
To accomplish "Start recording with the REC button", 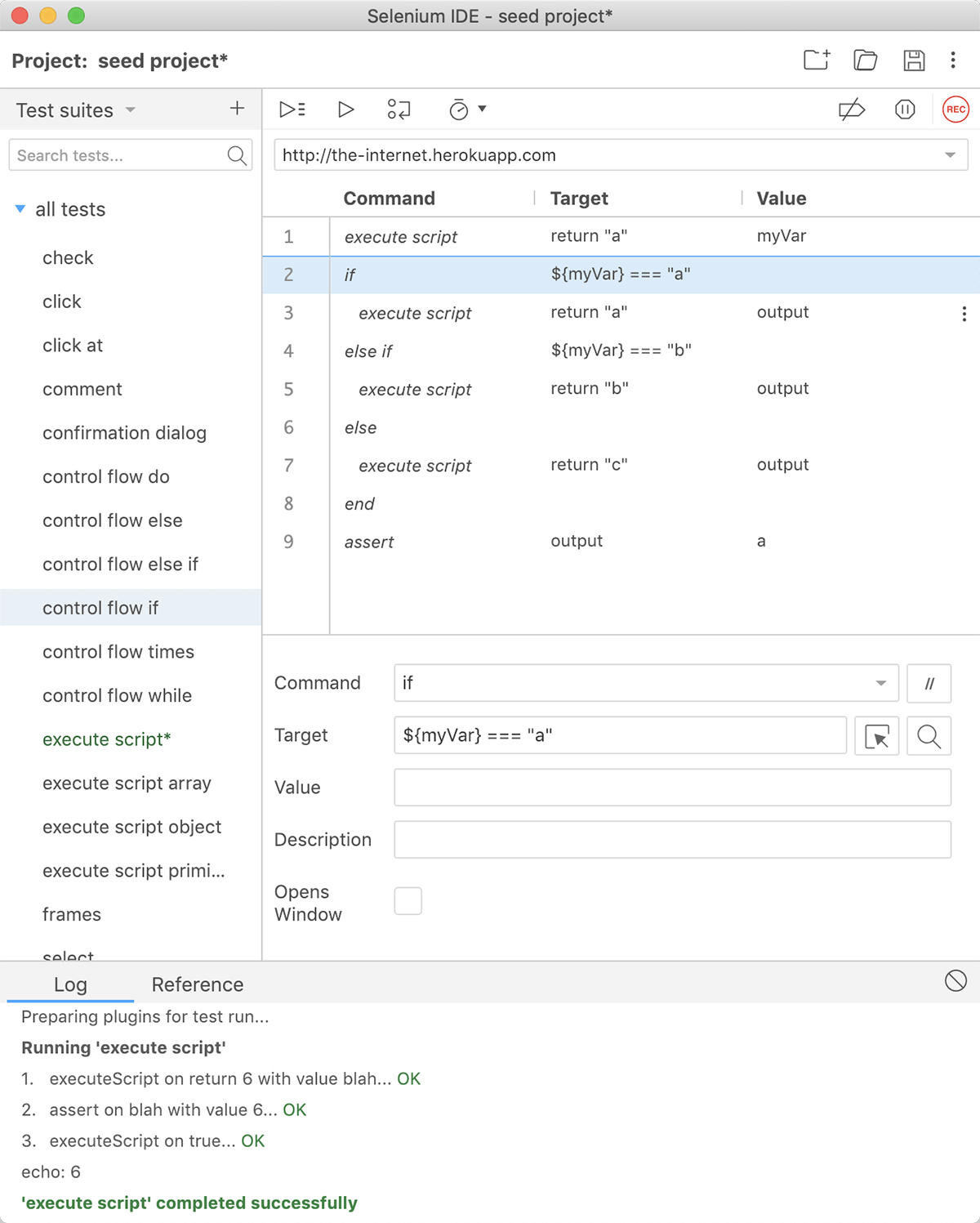I will 955,109.
